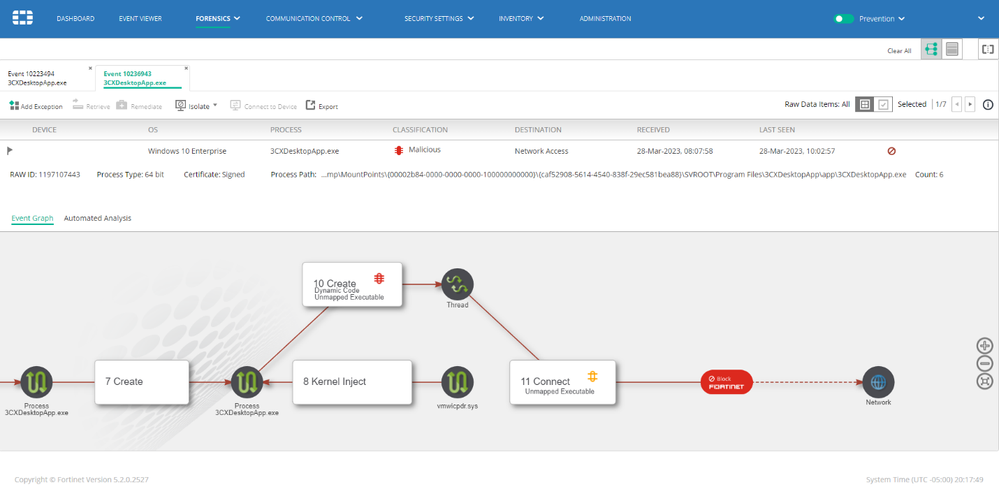The height and width of the screenshot is (487, 999).
Task: Select the Event Graph tab
Action: tap(32, 218)
